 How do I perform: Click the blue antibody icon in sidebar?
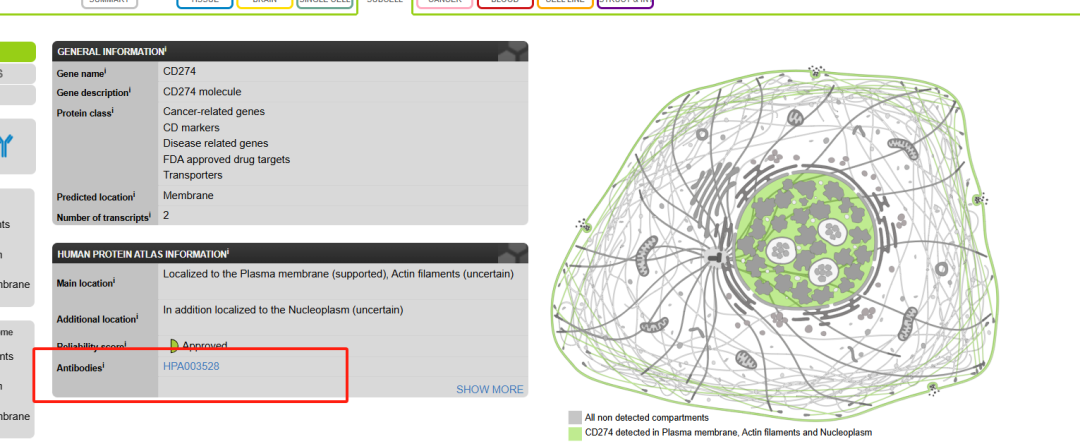point(10,147)
